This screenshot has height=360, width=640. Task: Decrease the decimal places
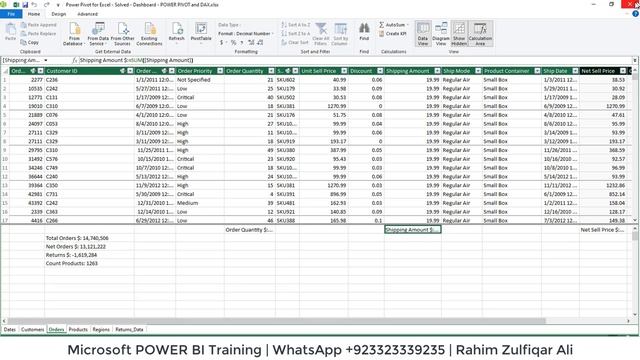tap(260, 42)
